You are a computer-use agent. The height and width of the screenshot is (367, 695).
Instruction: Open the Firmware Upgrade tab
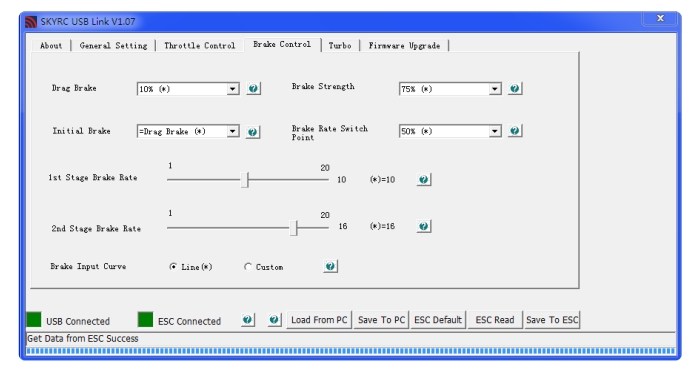tap(404, 46)
